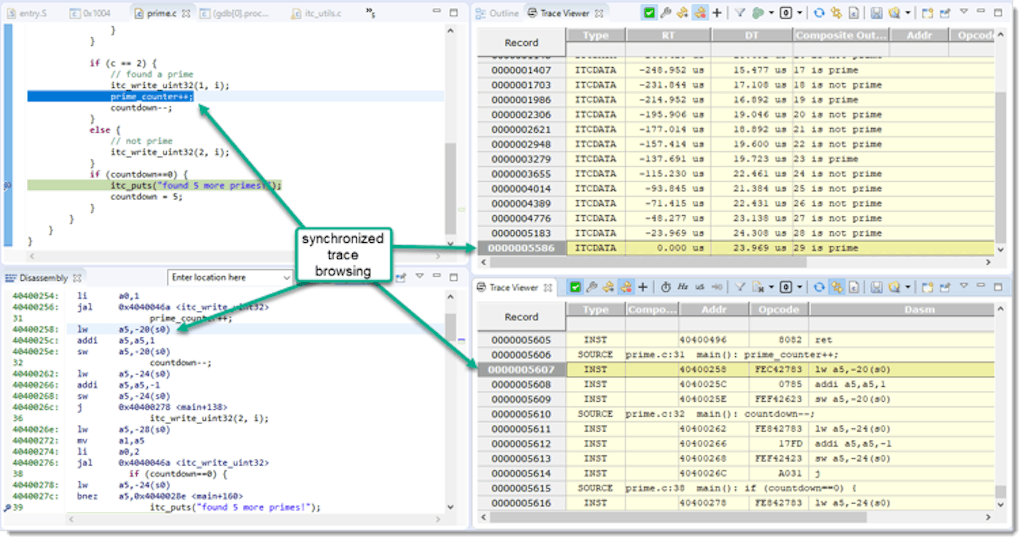Click the Record column header in upper Trace Viewer
Screen dimensions: 1024x542
tap(521, 42)
